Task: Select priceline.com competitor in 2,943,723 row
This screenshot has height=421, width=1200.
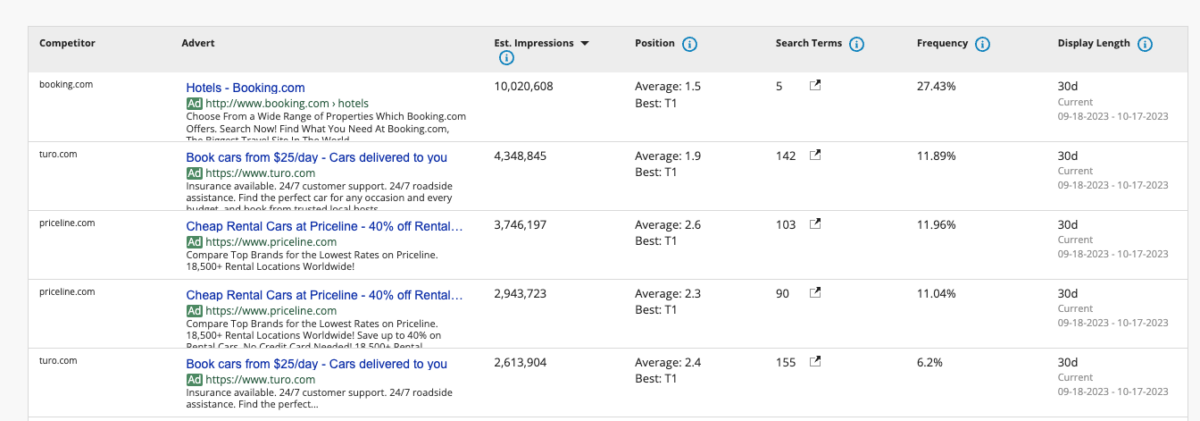Action: click(67, 292)
